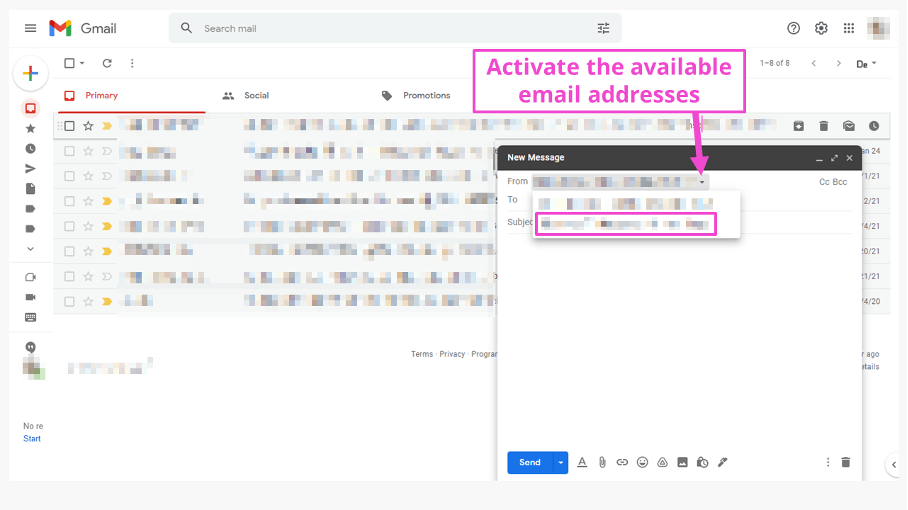Select the third email checkbox
Image resolution: width=908 pixels, height=510 pixels.
point(69,176)
